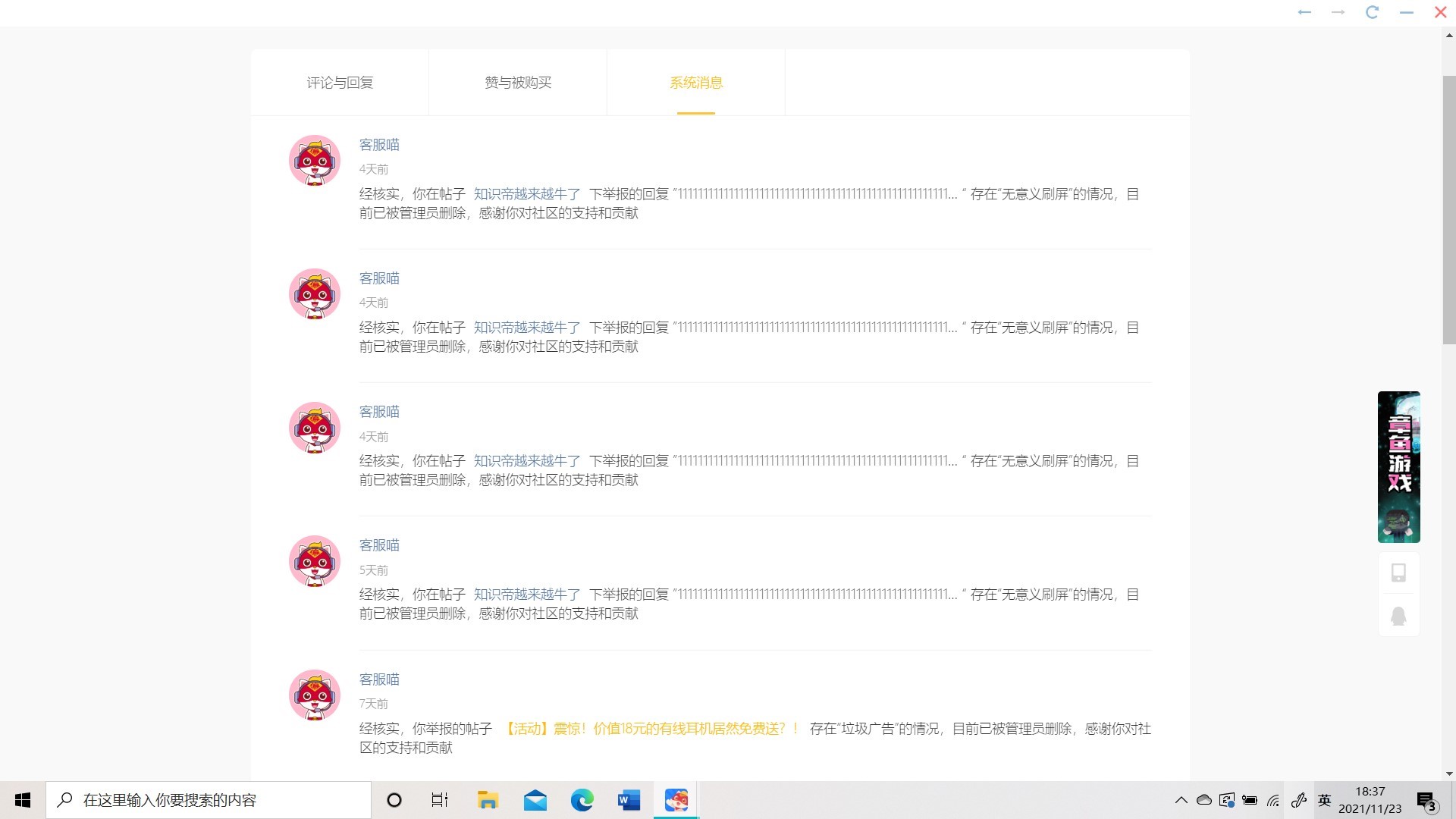Open Cortana circle icon on taskbar

pos(394,800)
